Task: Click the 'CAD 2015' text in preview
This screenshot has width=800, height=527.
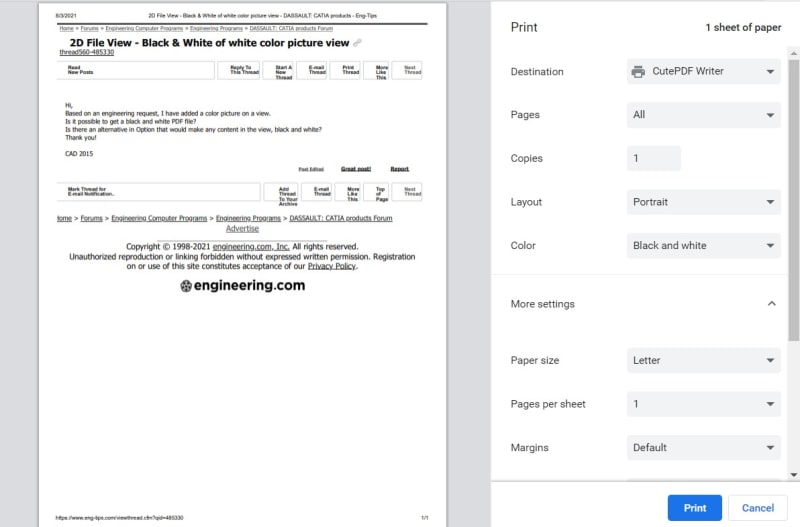Action: click(x=79, y=154)
